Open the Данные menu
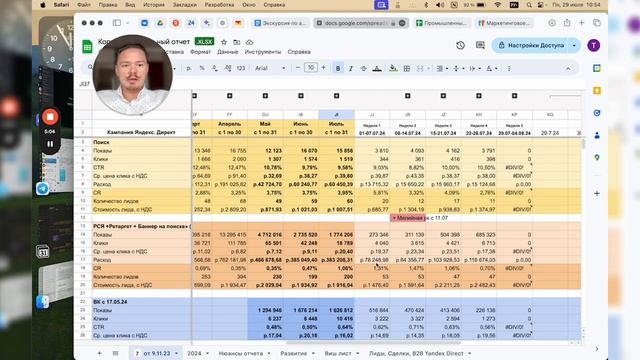This screenshot has height=360, width=640. pos(228,52)
